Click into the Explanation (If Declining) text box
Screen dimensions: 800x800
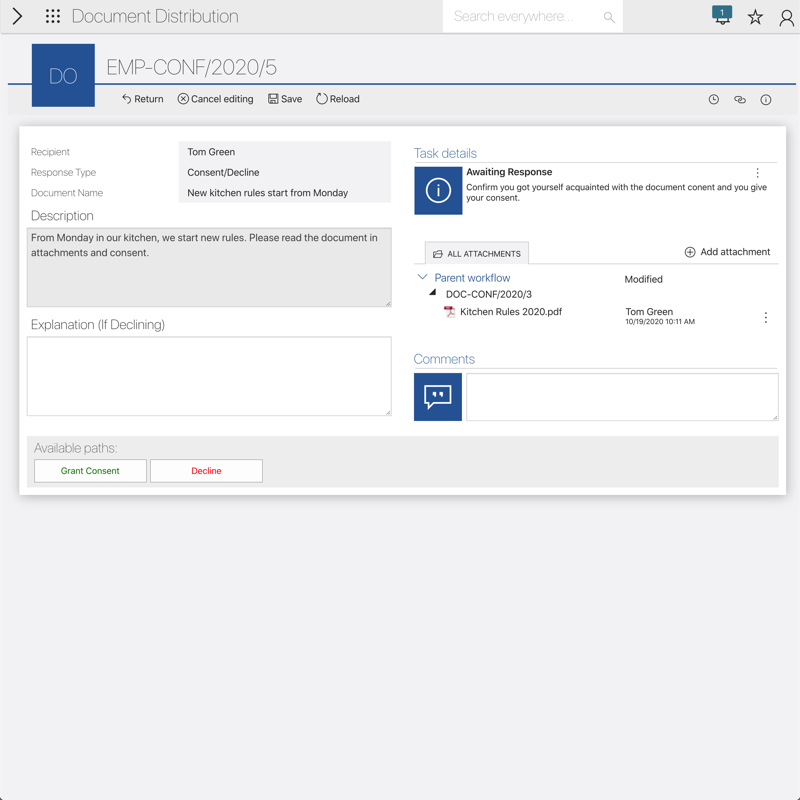(x=209, y=375)
